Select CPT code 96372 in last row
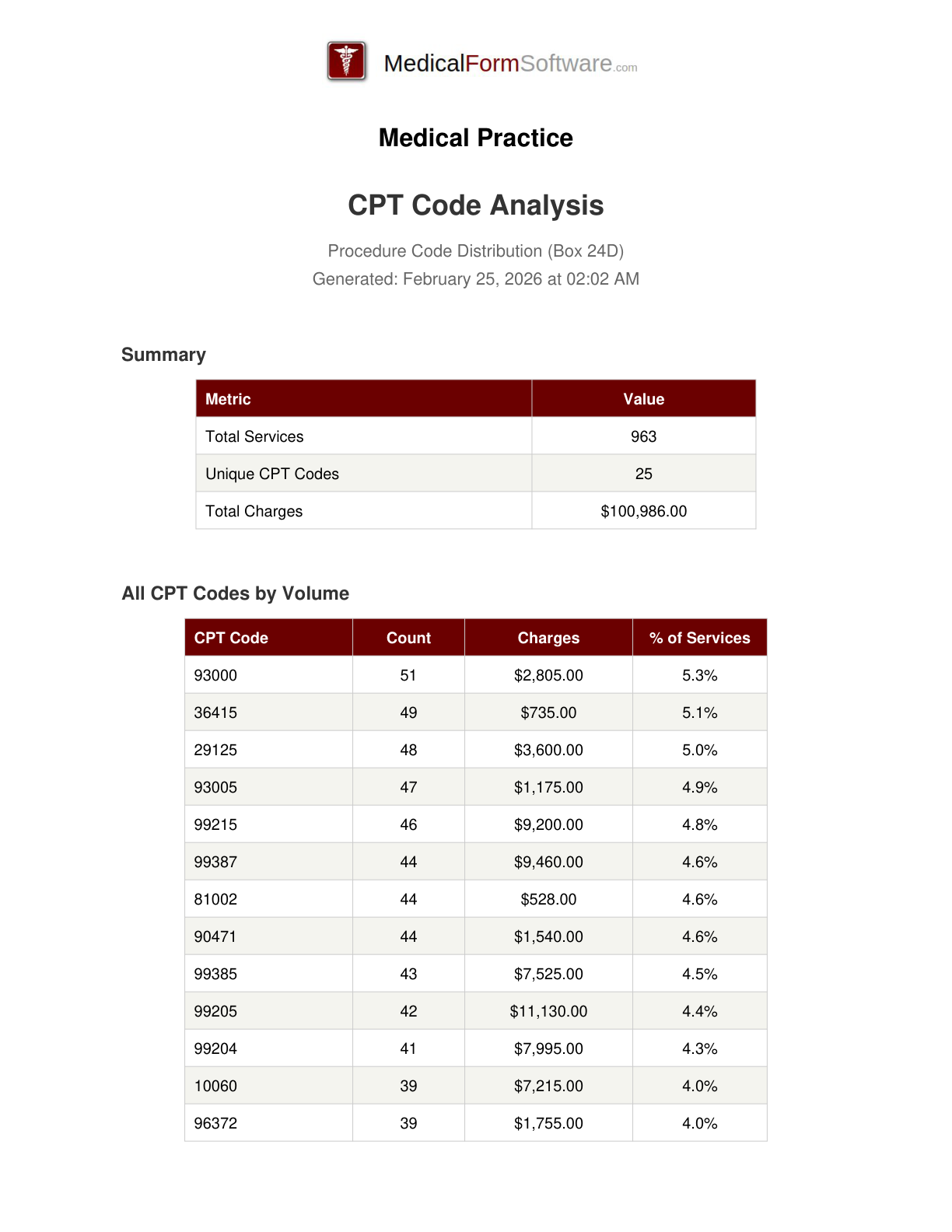The width and height of the screenshot is (952, 1232). pyautogui.click(x=215, y=1123)
